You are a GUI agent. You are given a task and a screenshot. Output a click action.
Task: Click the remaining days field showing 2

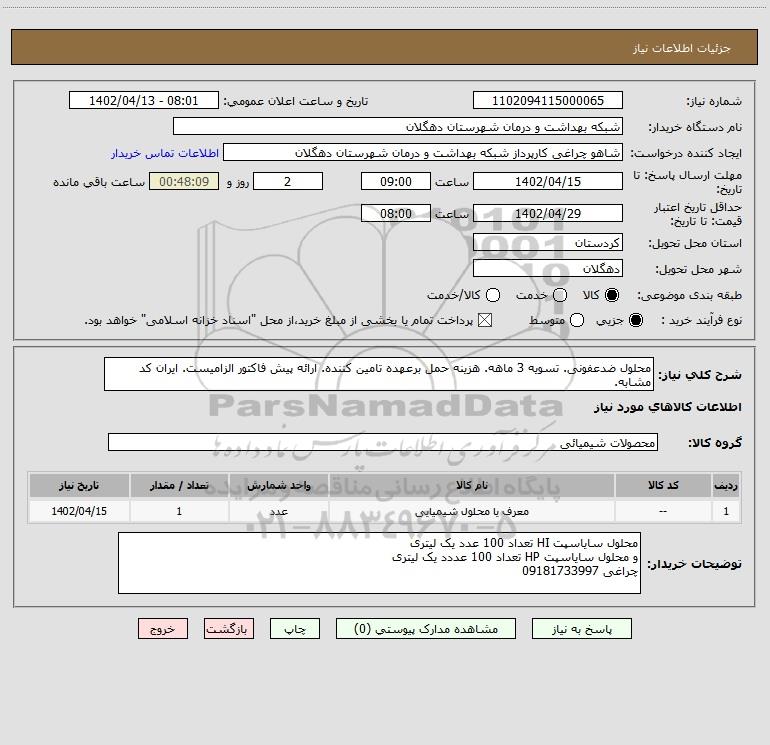[x=288, y=181]
